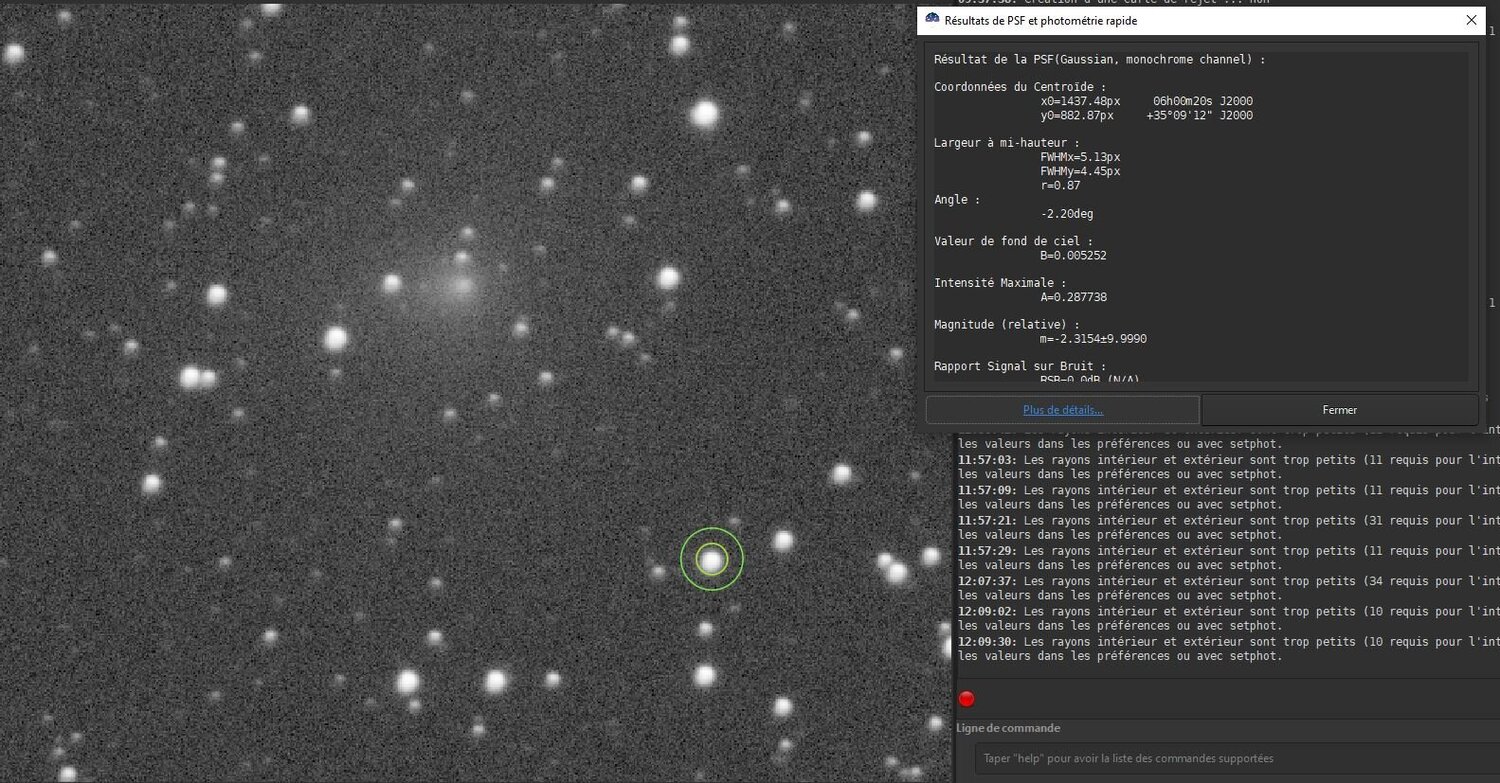Click the dialog title "Résultats de PSF et photométrie rapide"

(x=1041, y=20)
